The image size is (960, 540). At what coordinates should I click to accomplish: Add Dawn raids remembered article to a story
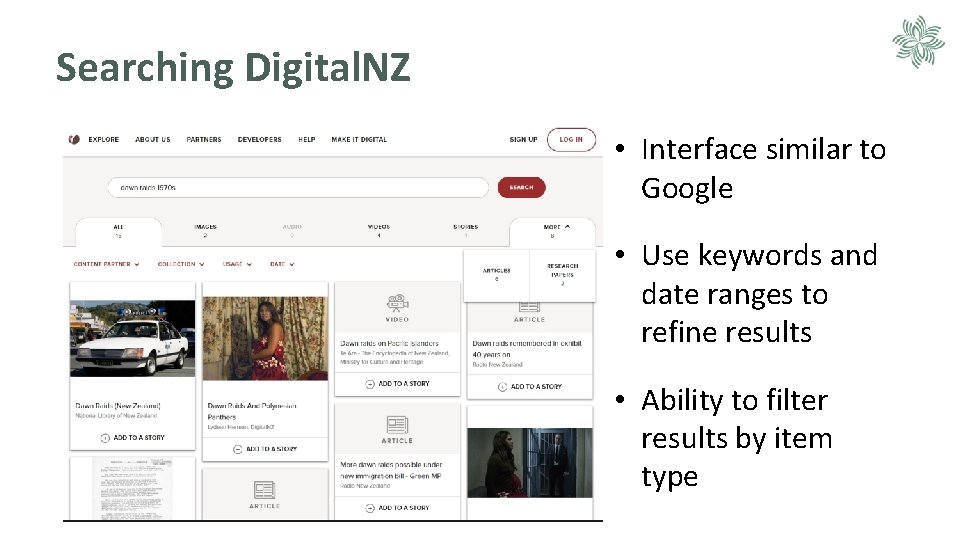pos(530,387)
